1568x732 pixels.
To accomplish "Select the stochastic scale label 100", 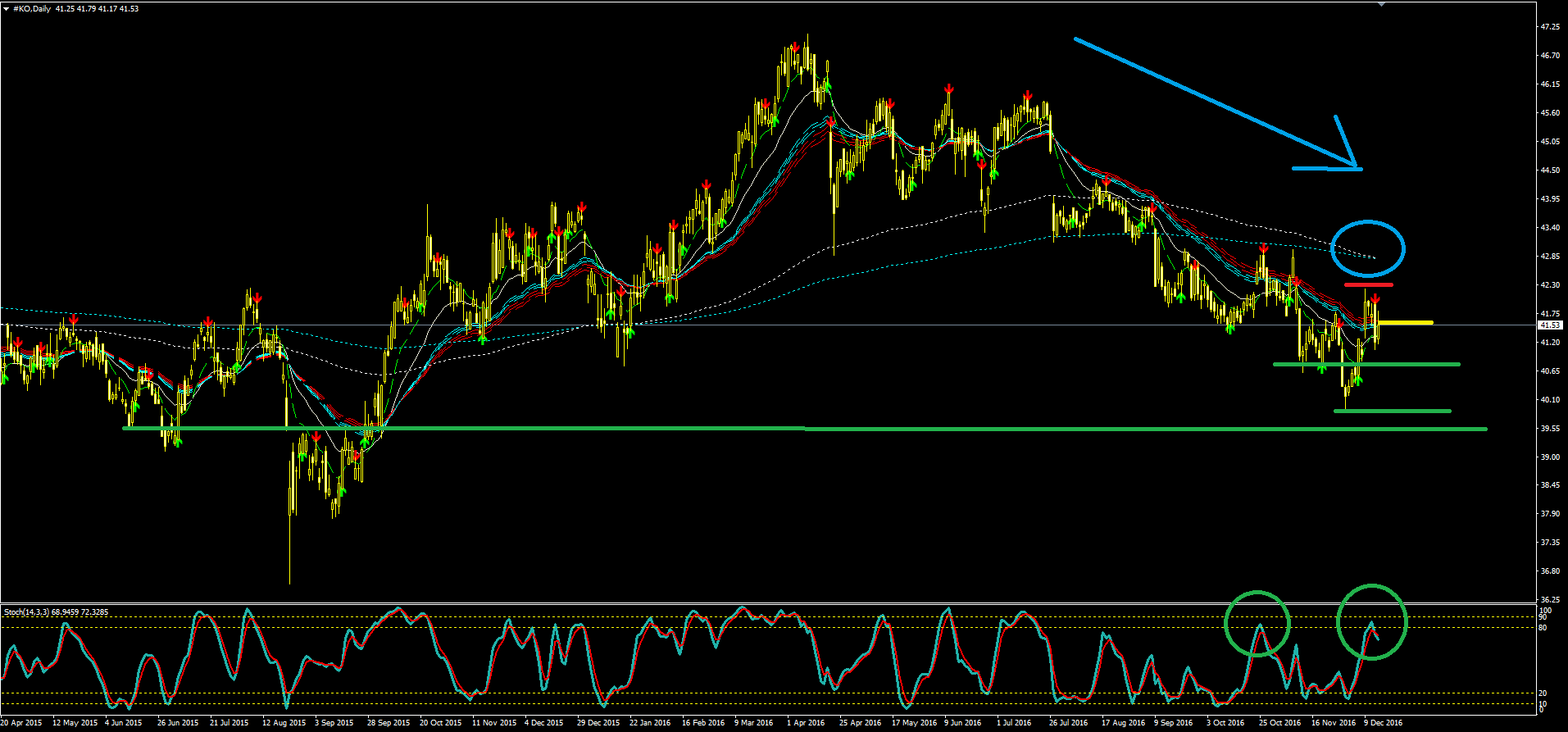I will (1545, 611).
